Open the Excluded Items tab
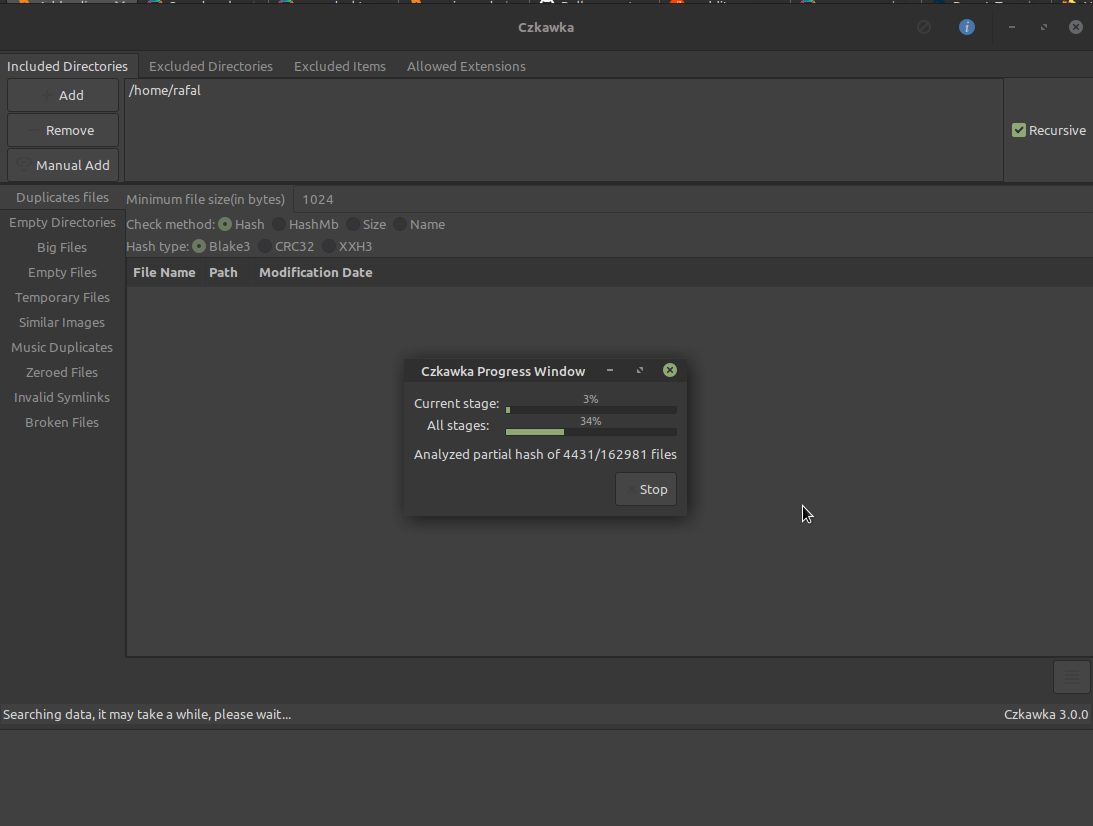This screenshot has height=826, width=1093. [x=339, y=66]
